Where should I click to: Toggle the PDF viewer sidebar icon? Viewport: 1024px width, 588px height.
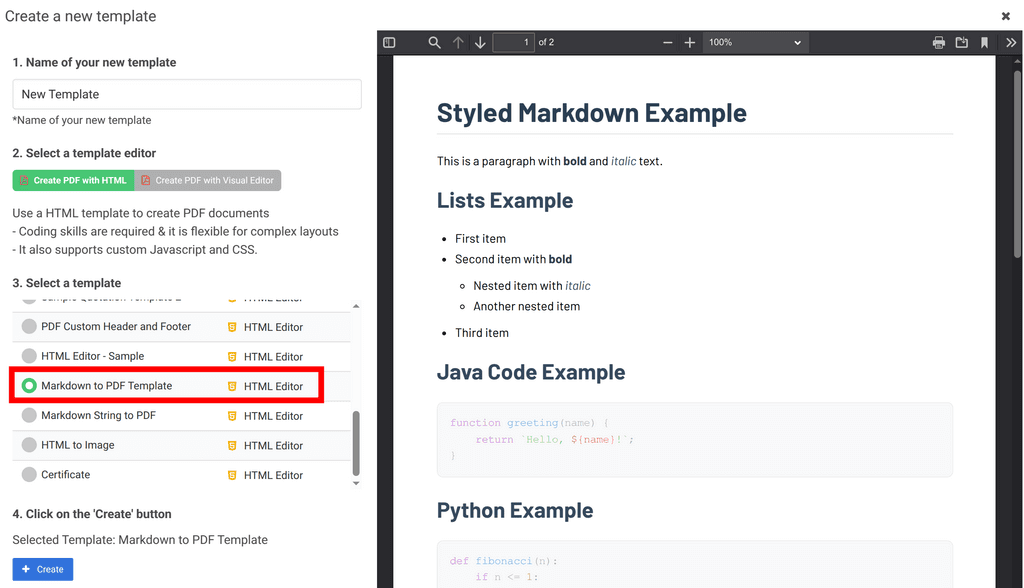click(x=389, y=42)
